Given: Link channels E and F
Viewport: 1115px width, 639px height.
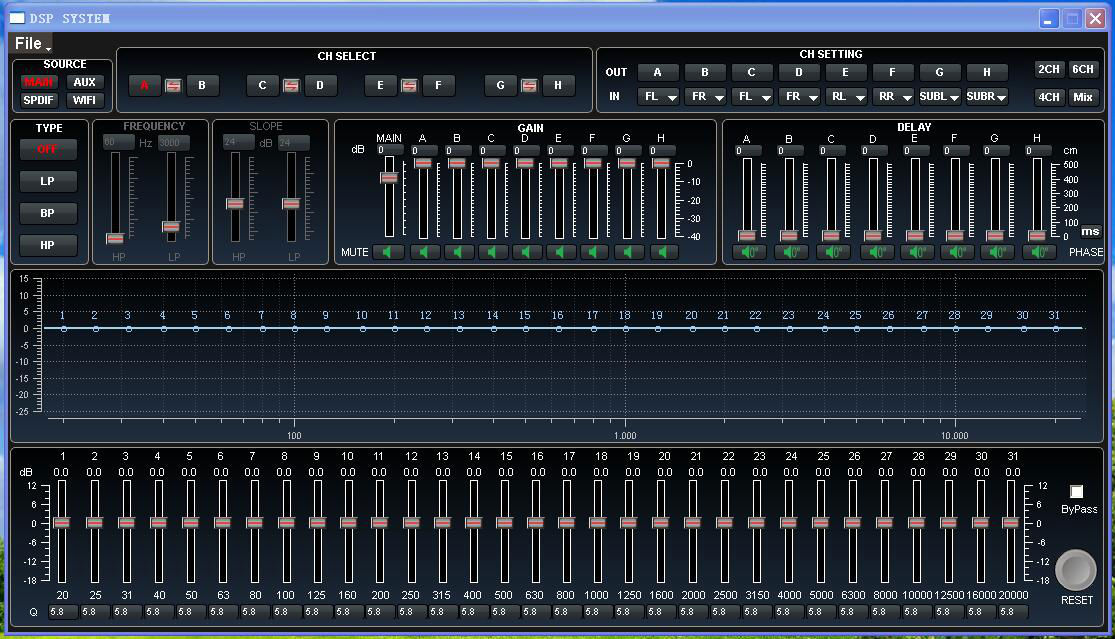Looking at the screenshot, I should click(409, 86).
